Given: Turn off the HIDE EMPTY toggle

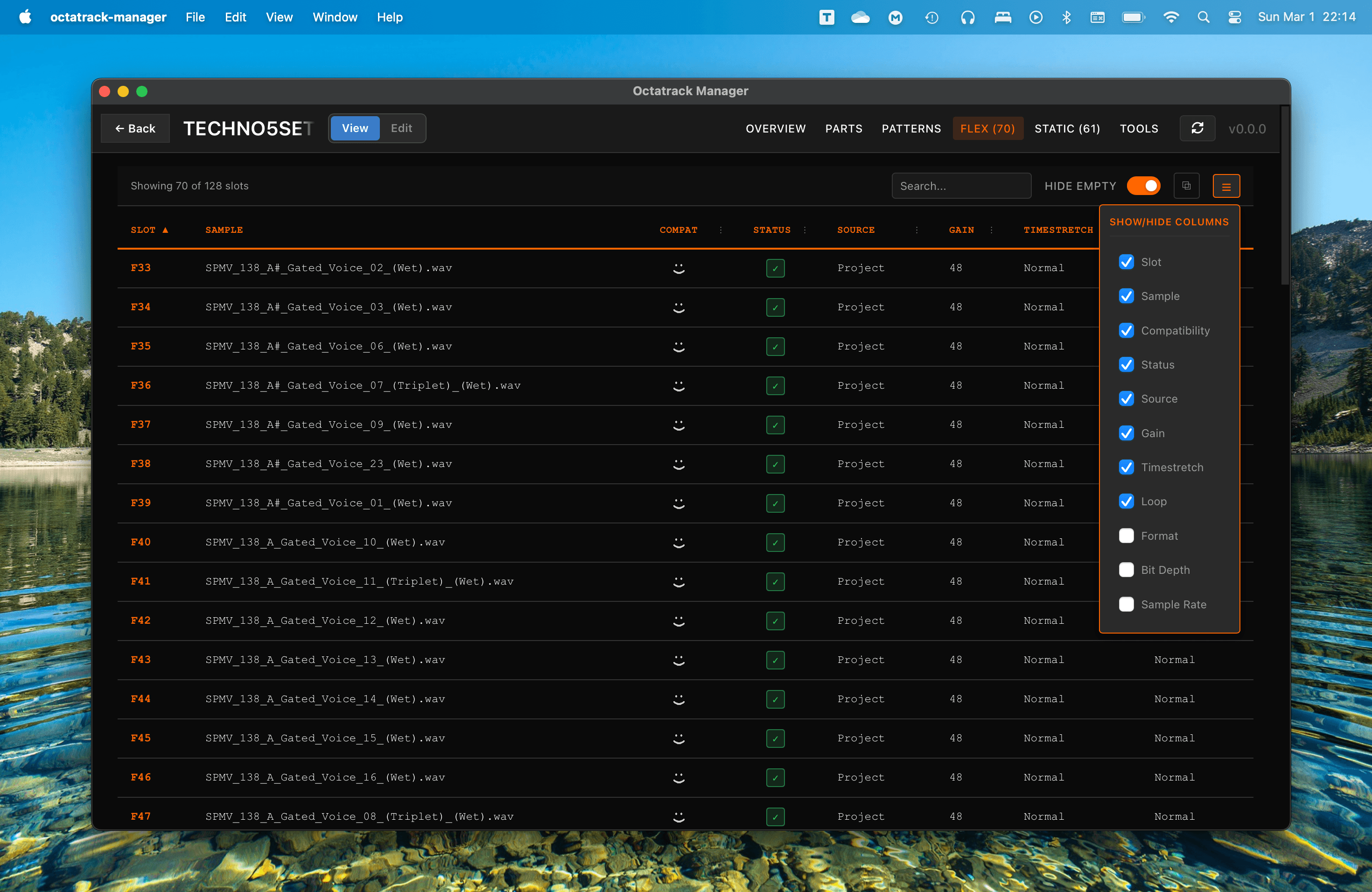Looking at the screenshot, I should click(1144, 186).
